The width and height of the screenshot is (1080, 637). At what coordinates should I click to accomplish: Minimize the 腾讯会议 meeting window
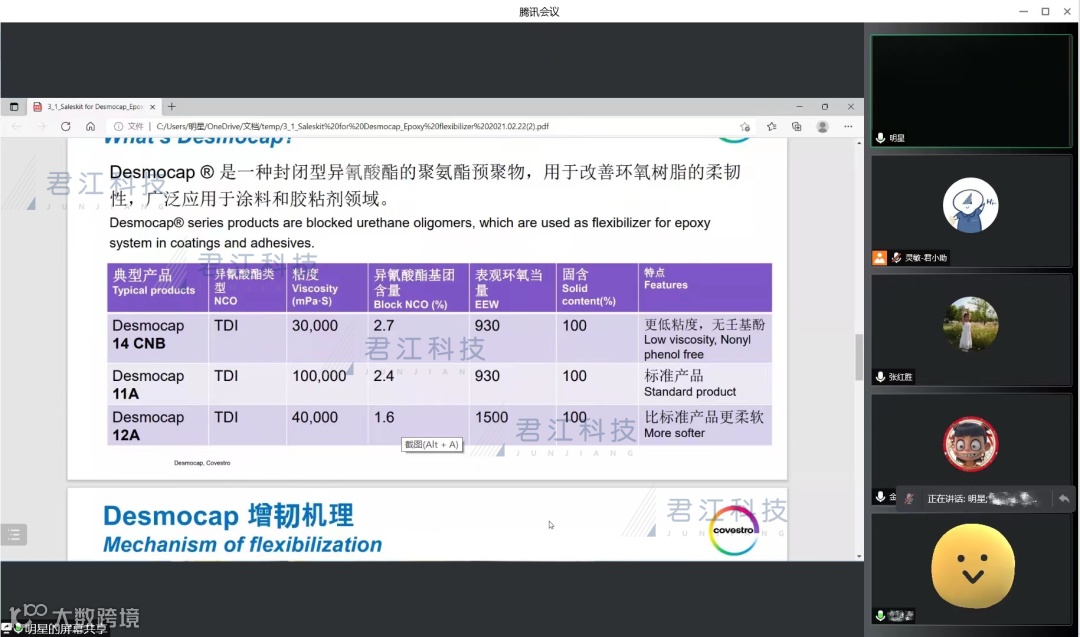coord(1024,12)
